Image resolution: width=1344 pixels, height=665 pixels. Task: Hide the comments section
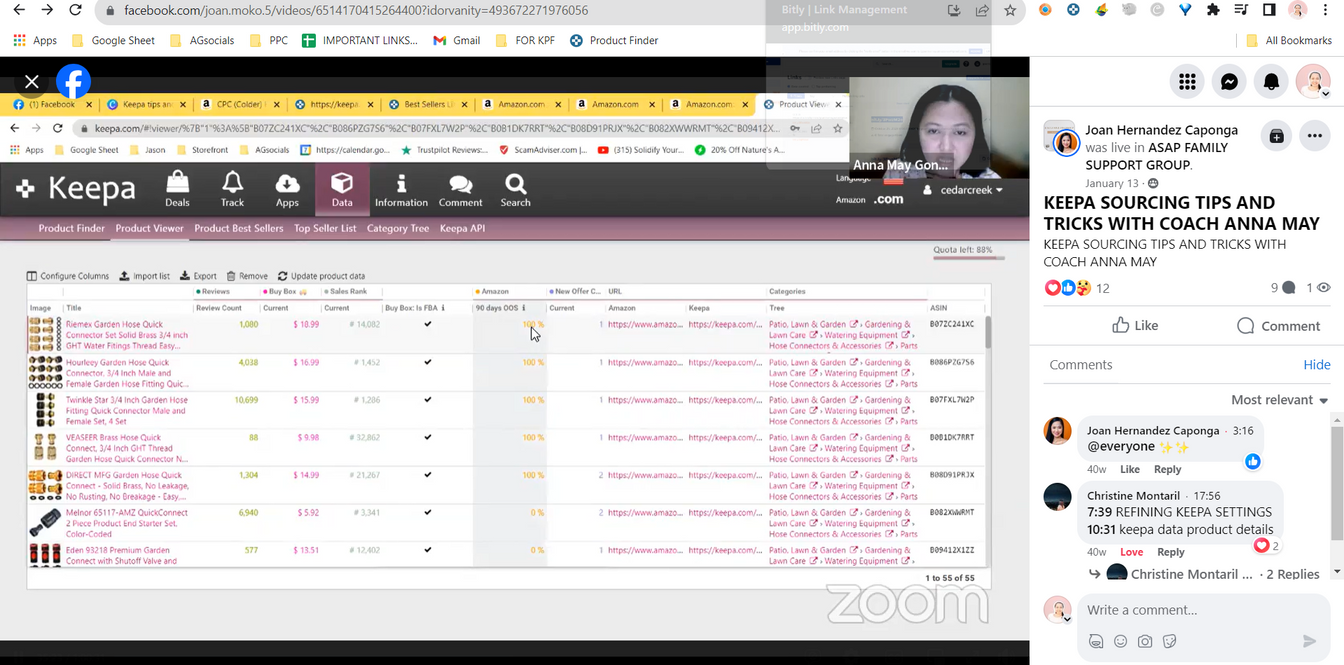1316,365
